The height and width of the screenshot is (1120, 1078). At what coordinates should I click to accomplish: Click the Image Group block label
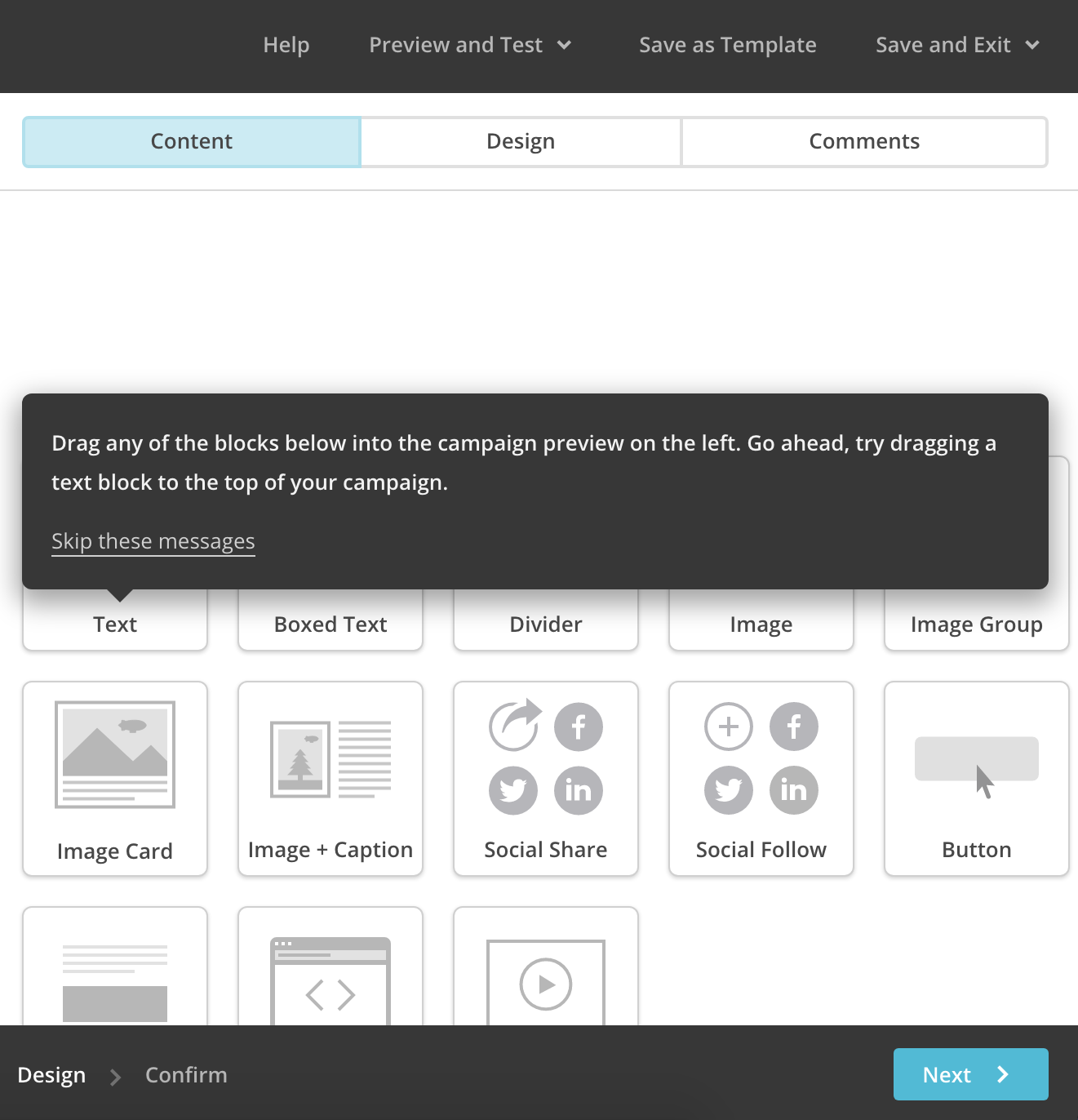coord(977,624)
